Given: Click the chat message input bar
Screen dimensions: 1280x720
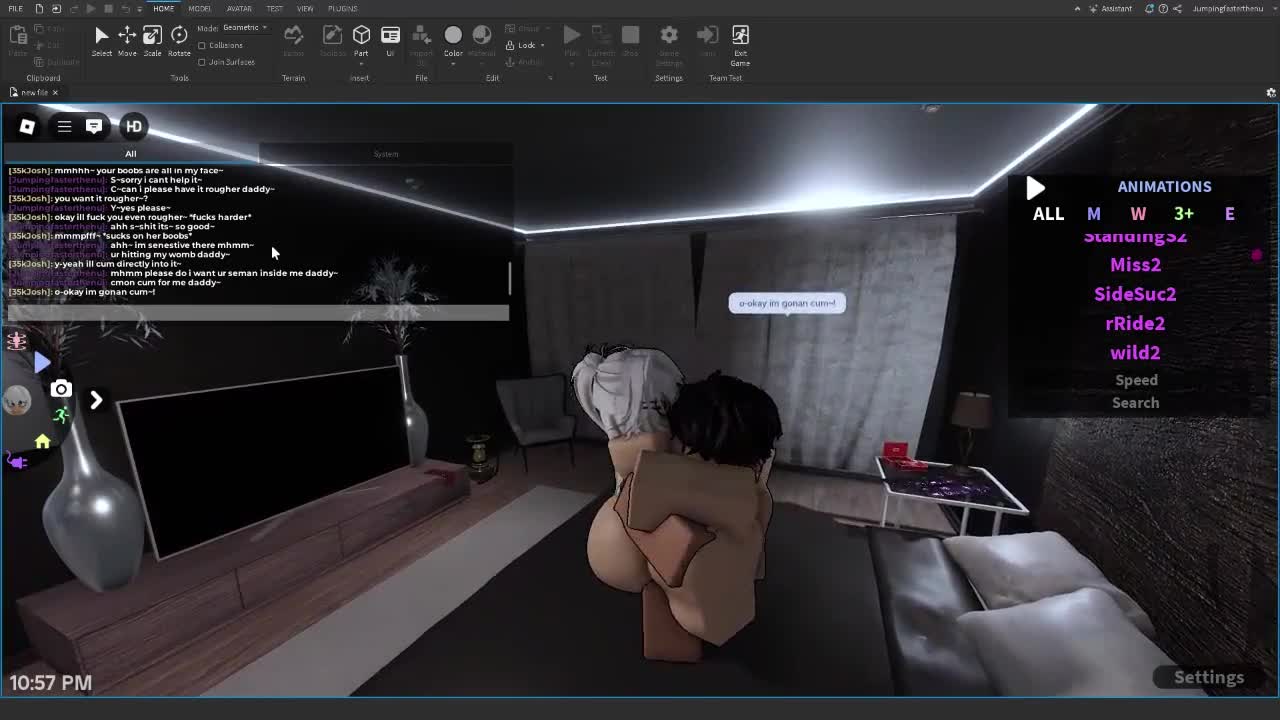Looking at the screenshot, I should coord(258,313).
